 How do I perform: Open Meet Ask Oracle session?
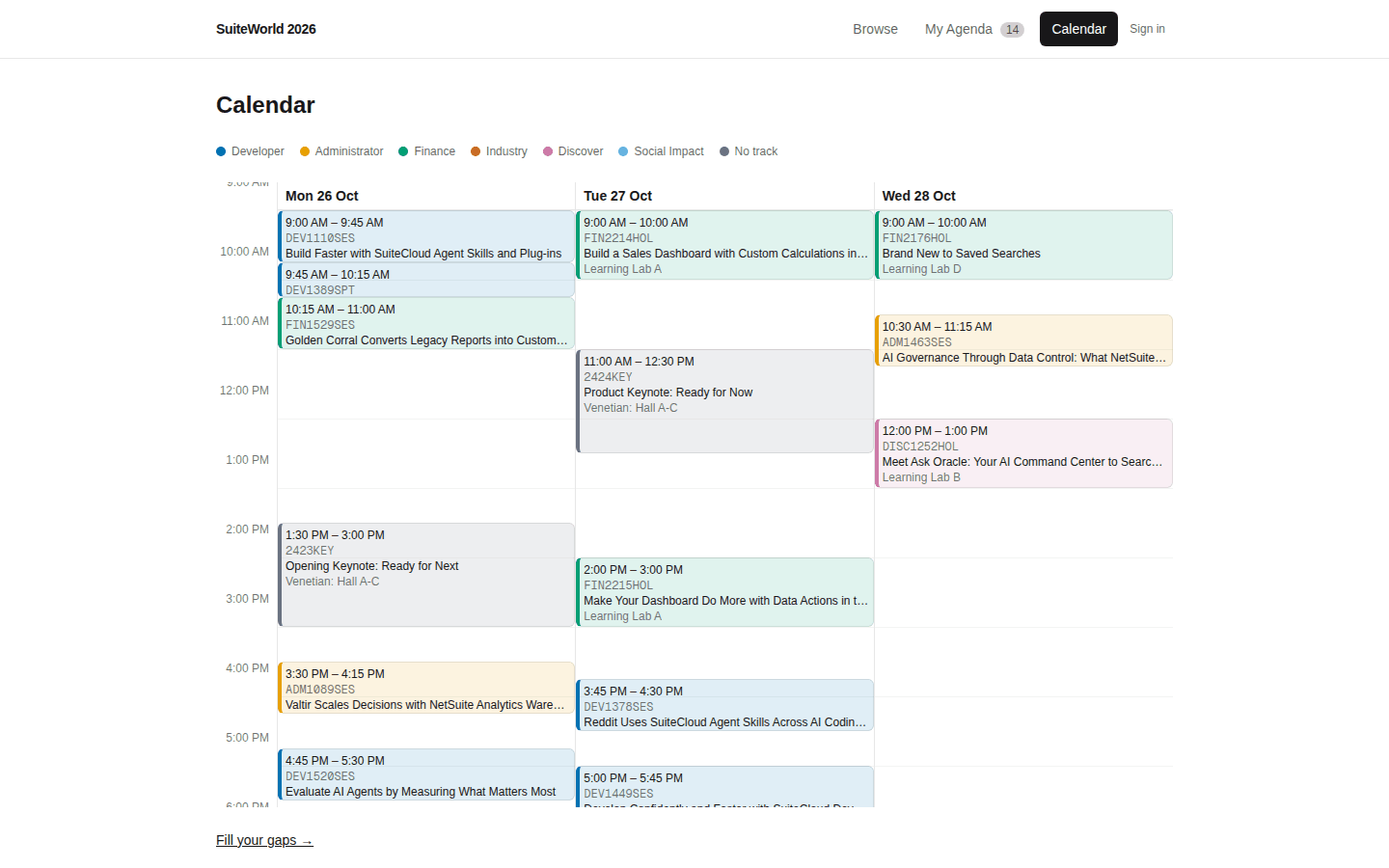(1023, 453)
